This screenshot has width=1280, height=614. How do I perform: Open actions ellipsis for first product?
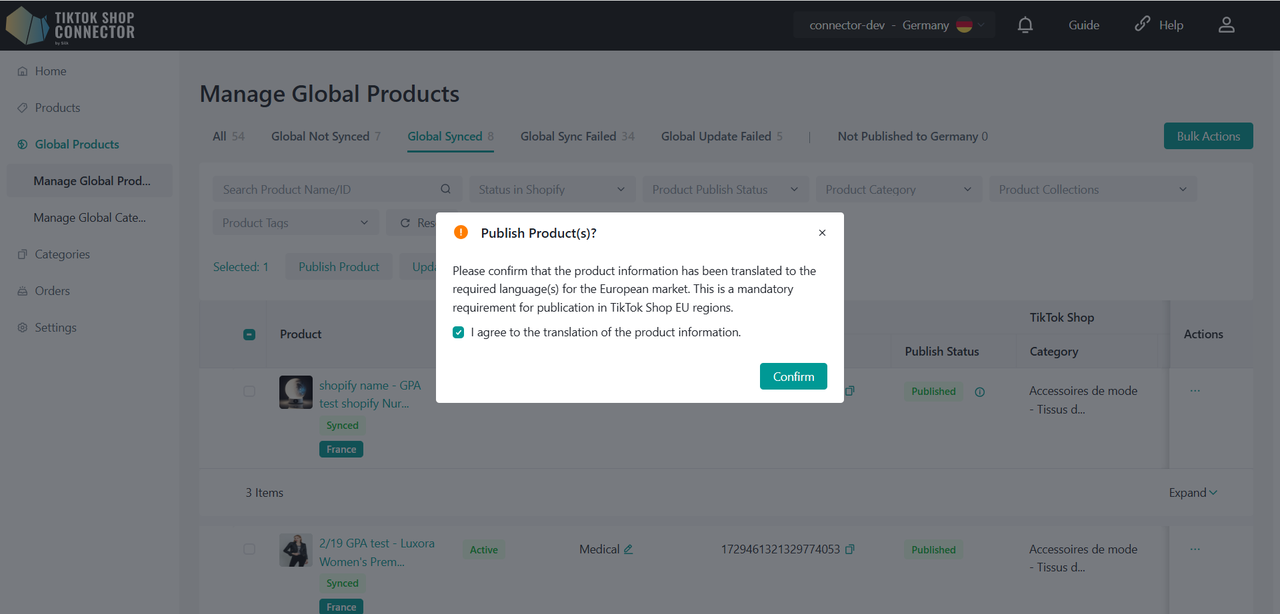click(1195, 391)
